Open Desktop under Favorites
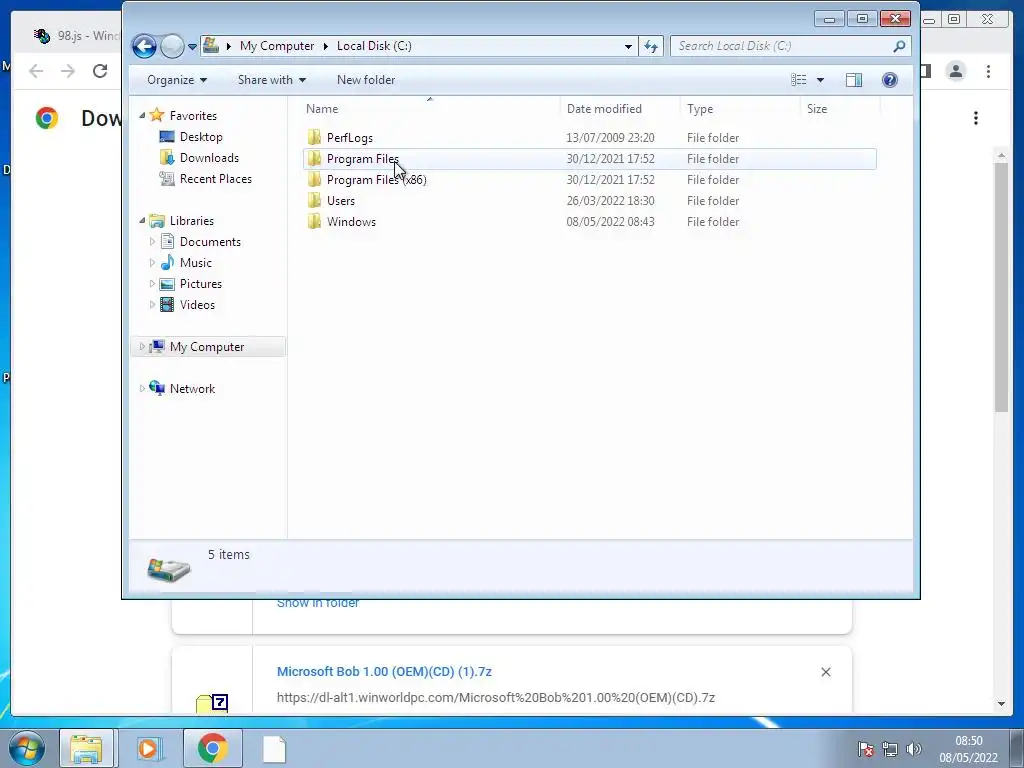Screen dimensions: 1024x768 click(201, 136)
